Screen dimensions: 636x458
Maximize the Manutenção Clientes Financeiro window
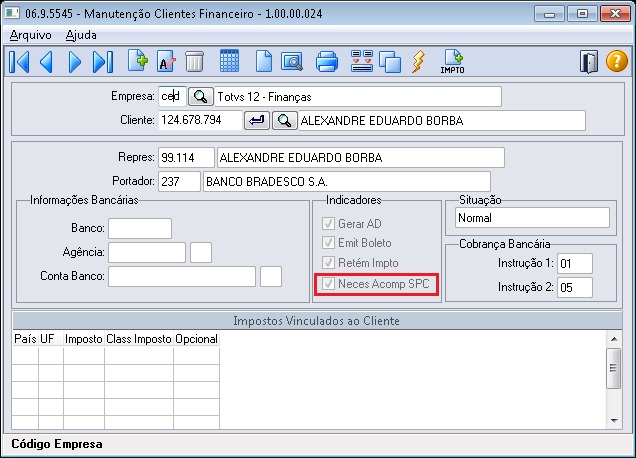pos(582,14)
